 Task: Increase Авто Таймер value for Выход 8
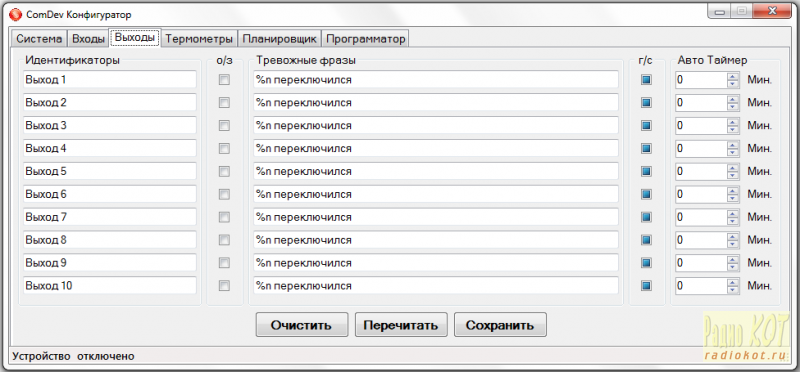(x=733, y=237)
